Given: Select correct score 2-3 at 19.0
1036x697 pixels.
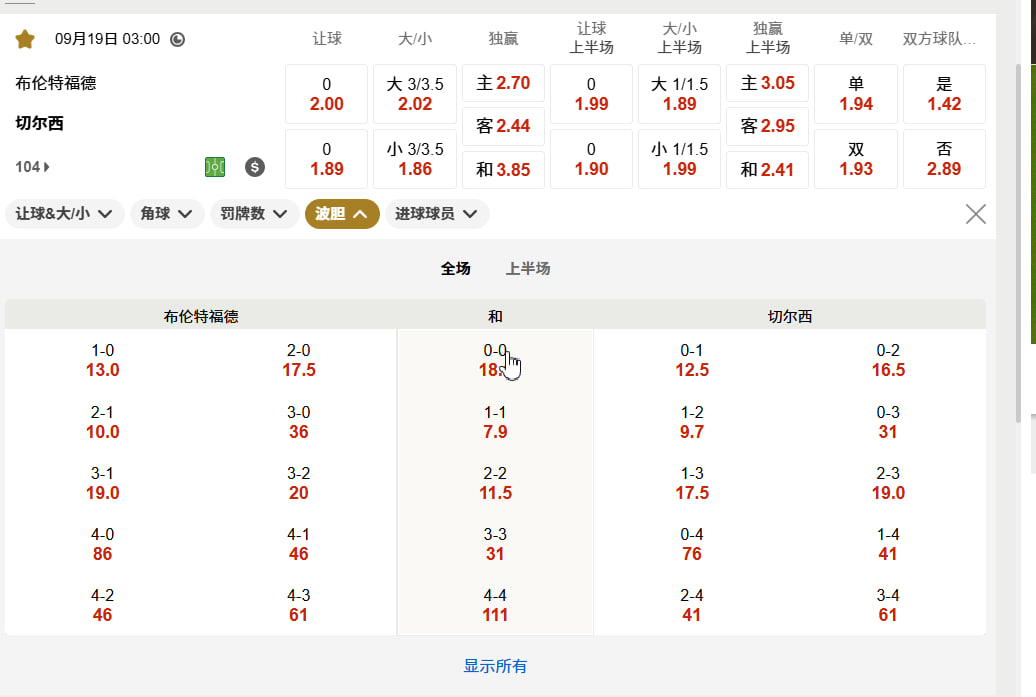Looking at the screenshot, I should click(x=888, y=483).
